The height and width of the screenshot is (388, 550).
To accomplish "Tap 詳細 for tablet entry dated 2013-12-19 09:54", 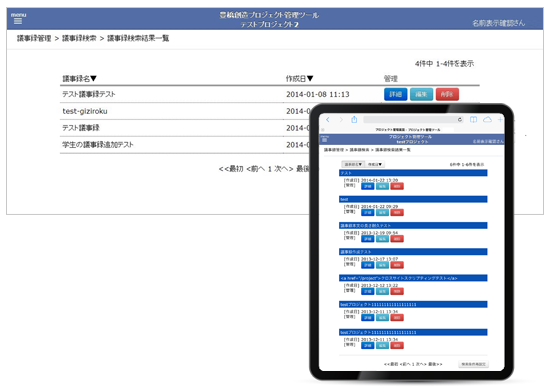I will click(368, 239).
